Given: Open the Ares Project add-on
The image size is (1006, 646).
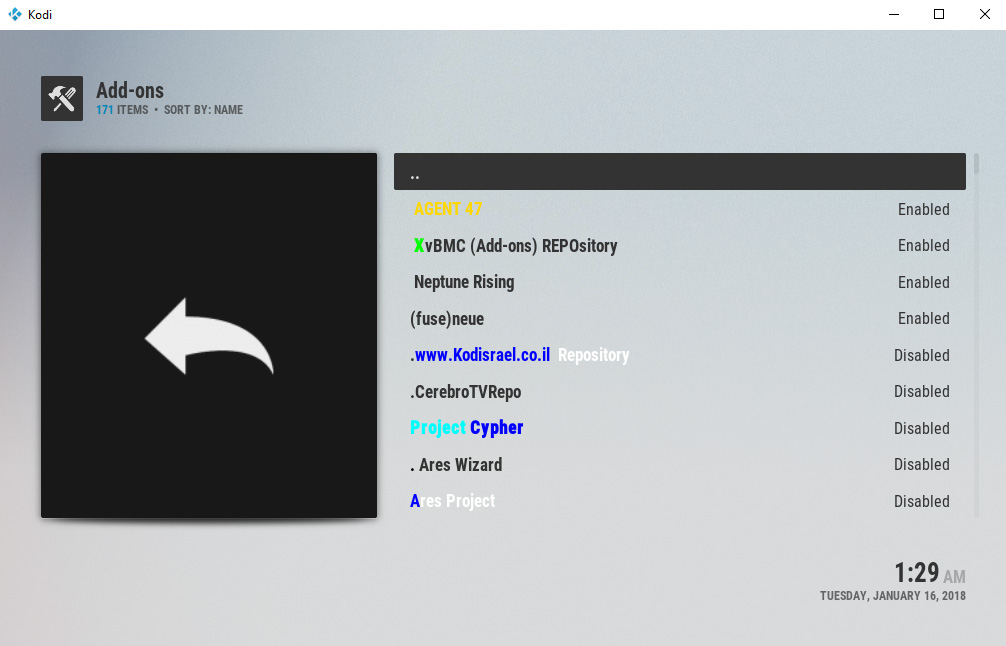Looking at the screenshot, I should (x=679, y=501).
